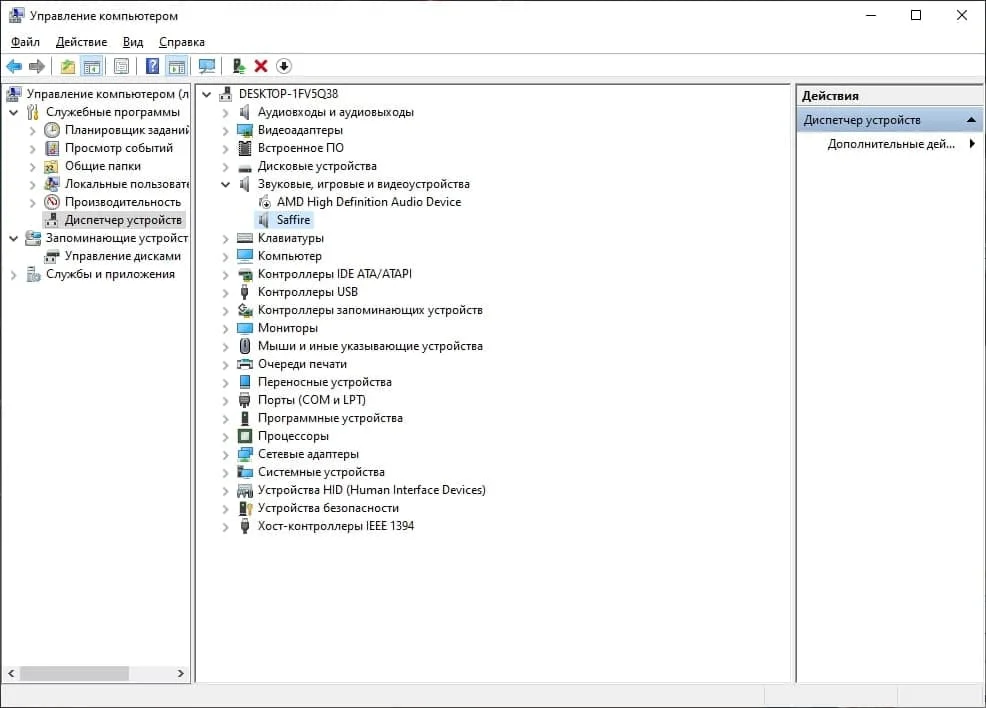Expand the Хост-контроллеры IEEE 1394 node
The width and height of the screenshot is (986, 708).
225,526
